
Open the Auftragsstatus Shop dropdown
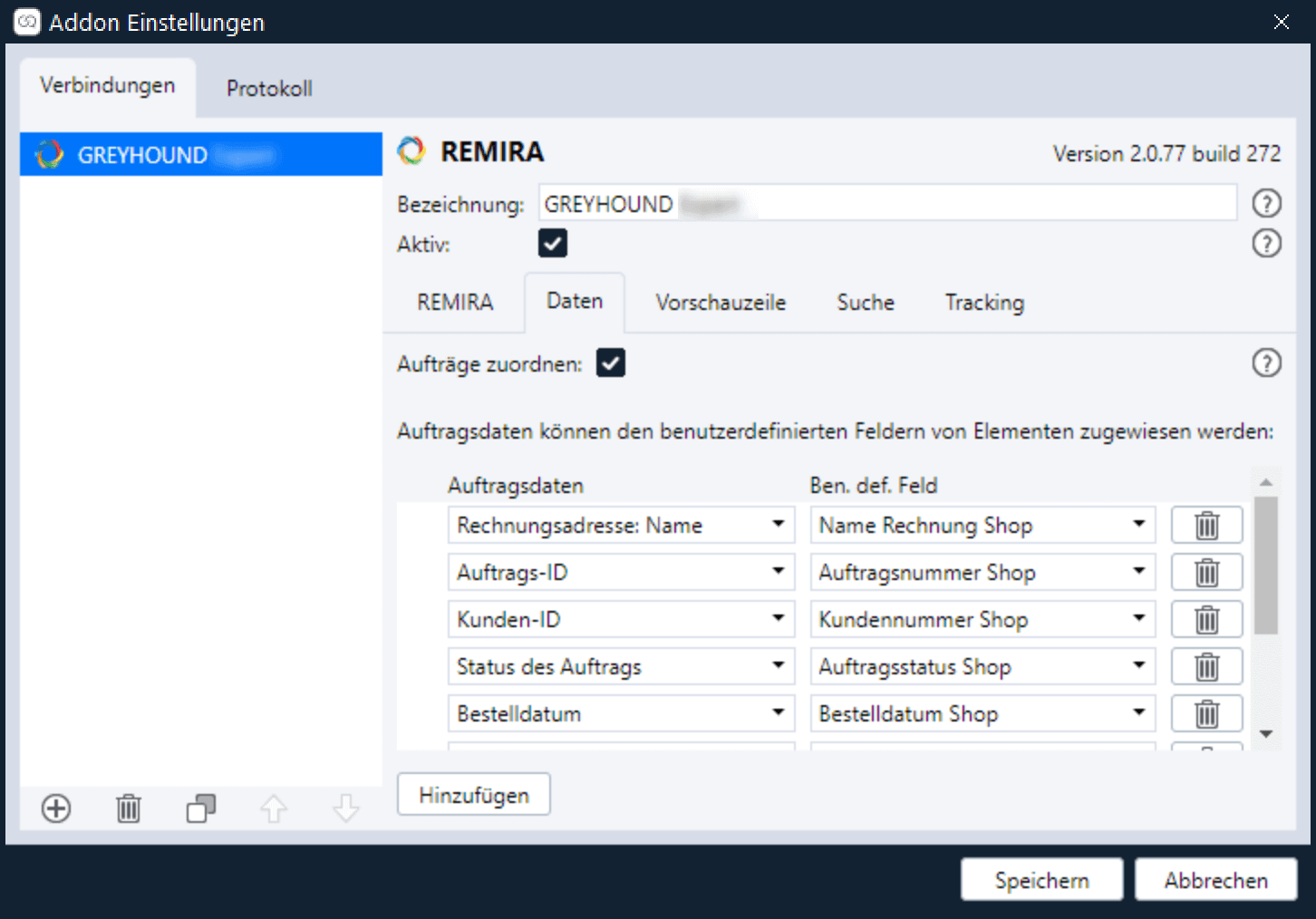982,666
